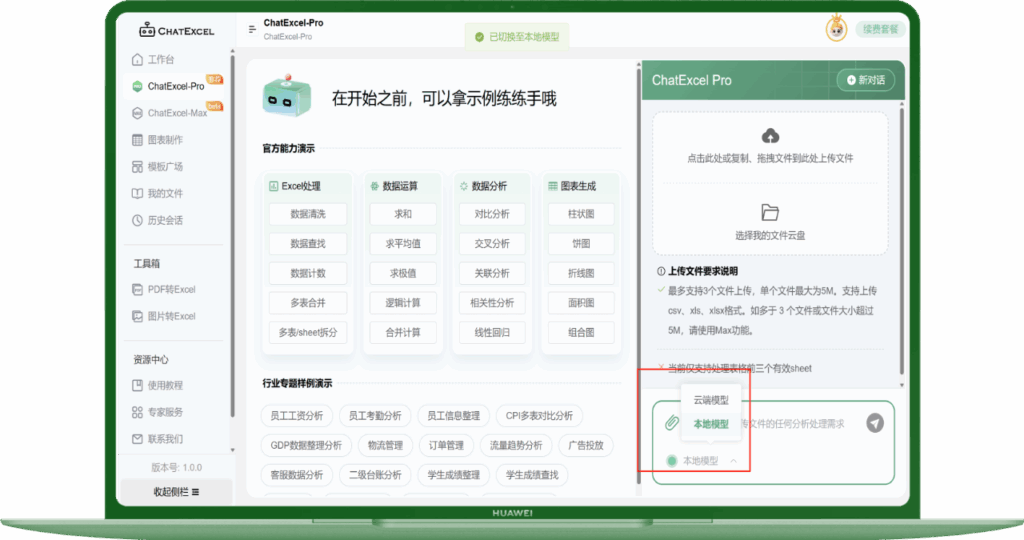The height and width of the screenshot is (540, 1024).
Task: Click the 交叉分析 example button
Action: pyautogui.click(x=492, y=244)
